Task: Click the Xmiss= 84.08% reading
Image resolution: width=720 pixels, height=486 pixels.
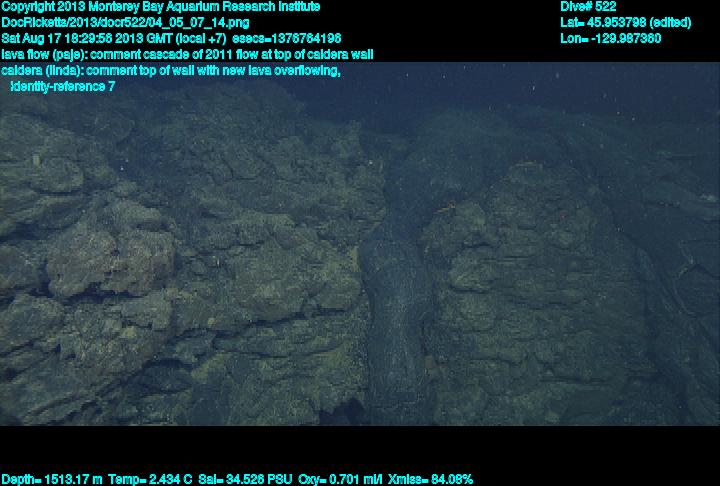Action: (x=430, y=480)
